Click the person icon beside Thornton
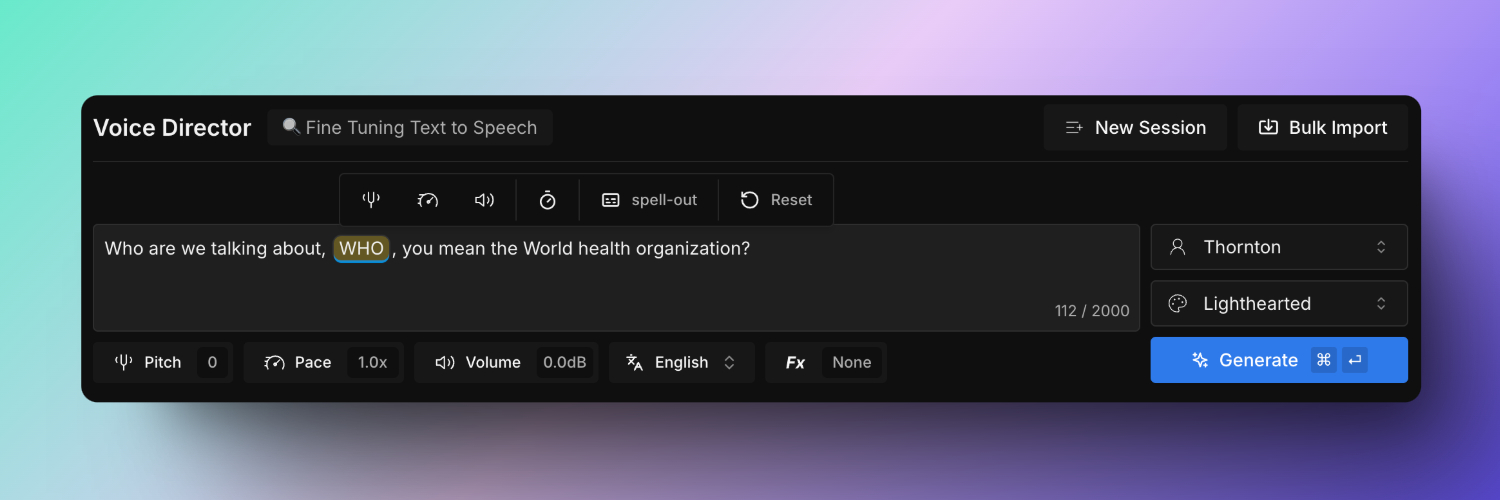The width and height of the screenshot is (1500, 500). coord(1178,247)
